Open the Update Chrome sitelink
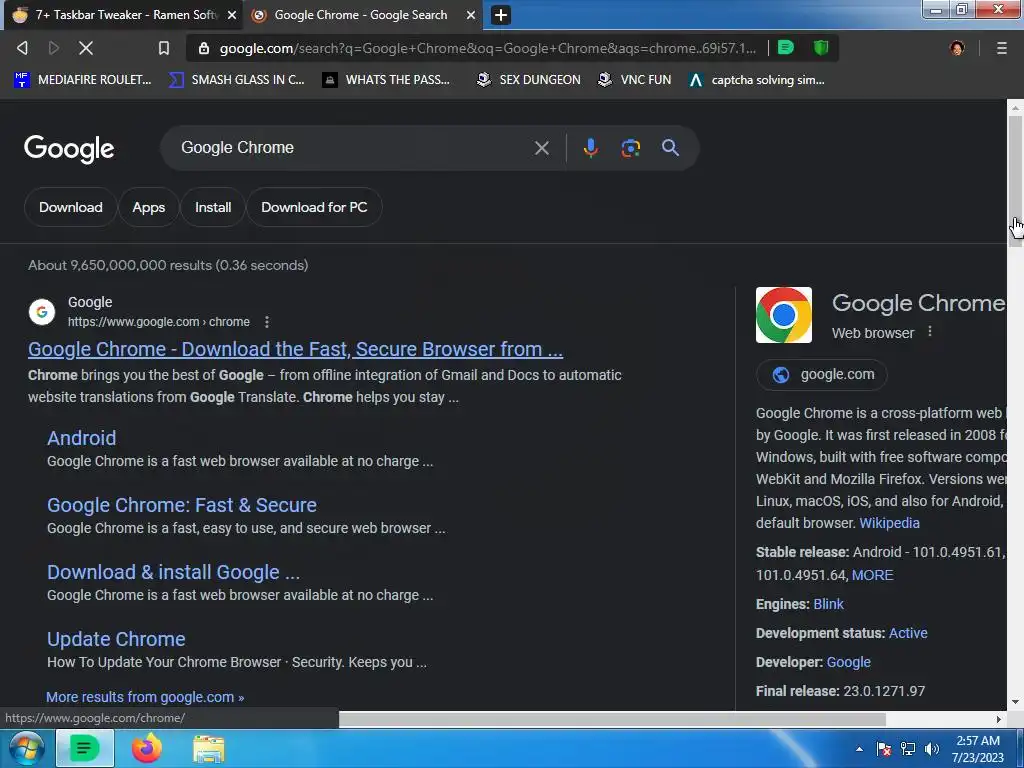The image size is (1024, 768). (x=116, y=639)
